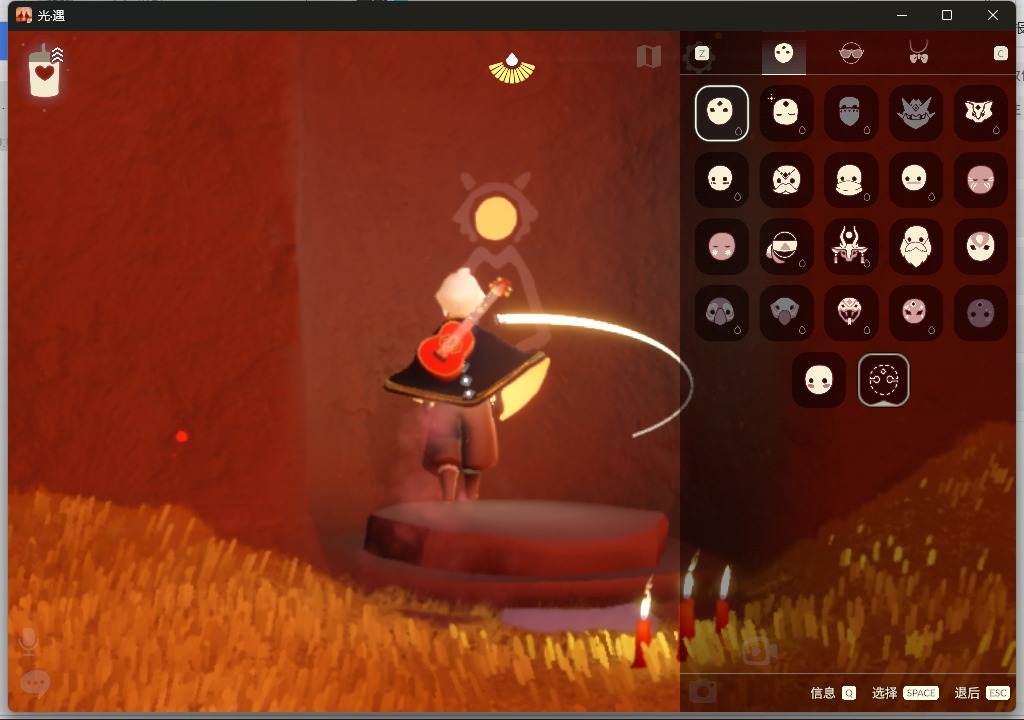1024x720 pixels.
Task: Click the glowing sun spirit icon
Action: pyautogui.click(x=496, y=218)
